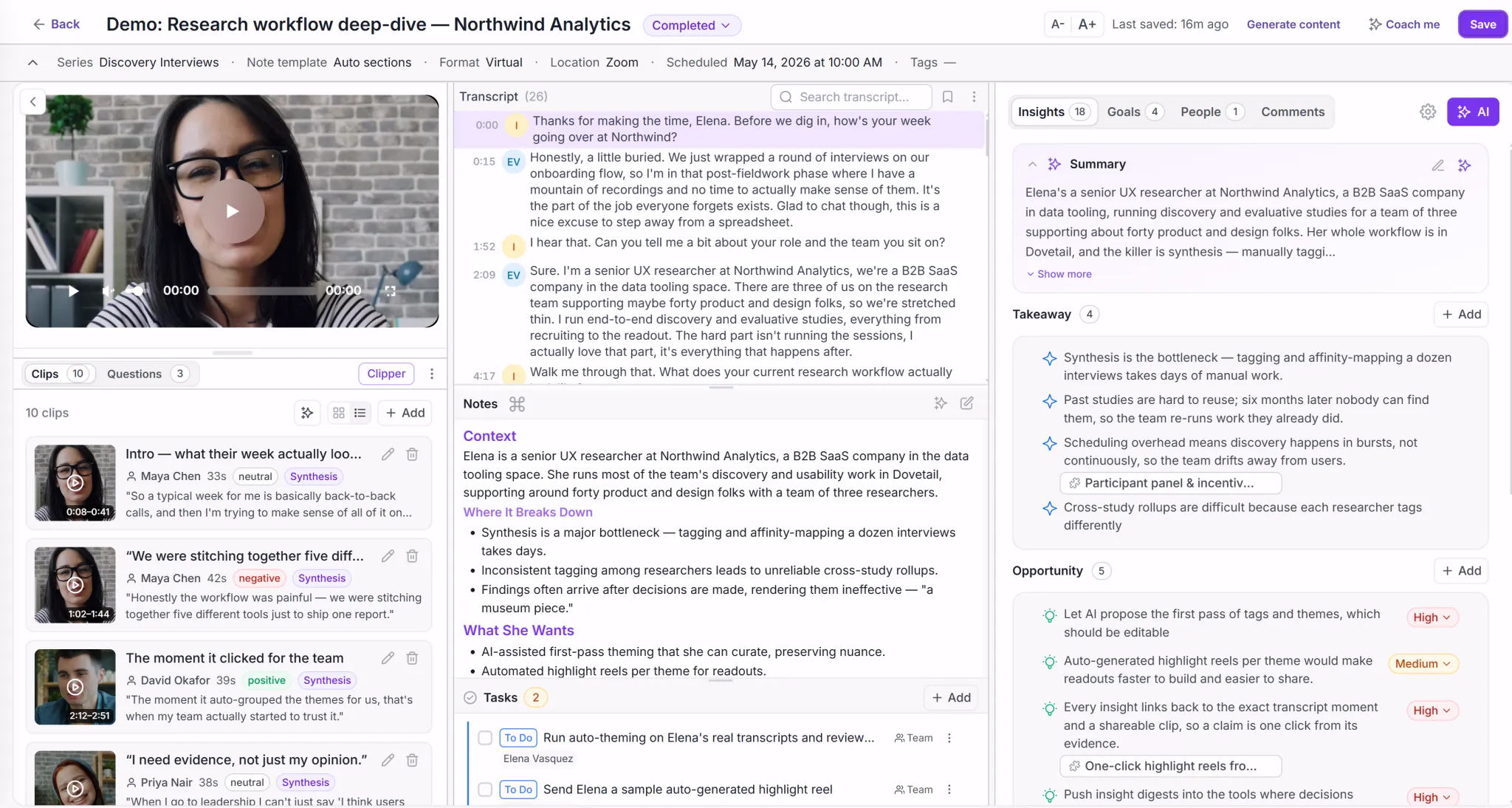Edit the 'We were stitching together' clip
This screenshot has width=1512, height=808.
pyautogui.click(x=388, y=556)
